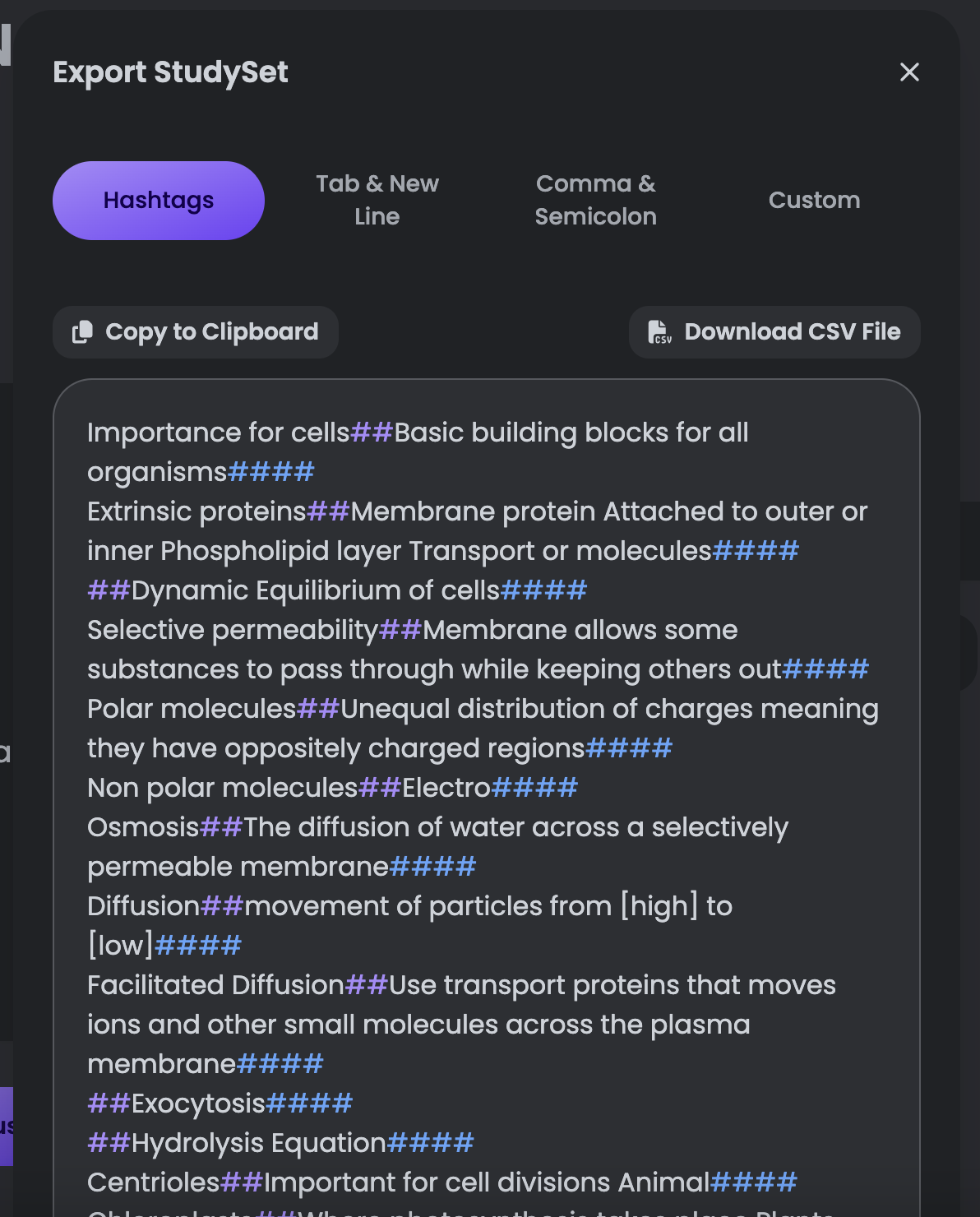Place cursor on the 'Exocytosis' line
The image size is (980, 1217).
click(198, 1104)
